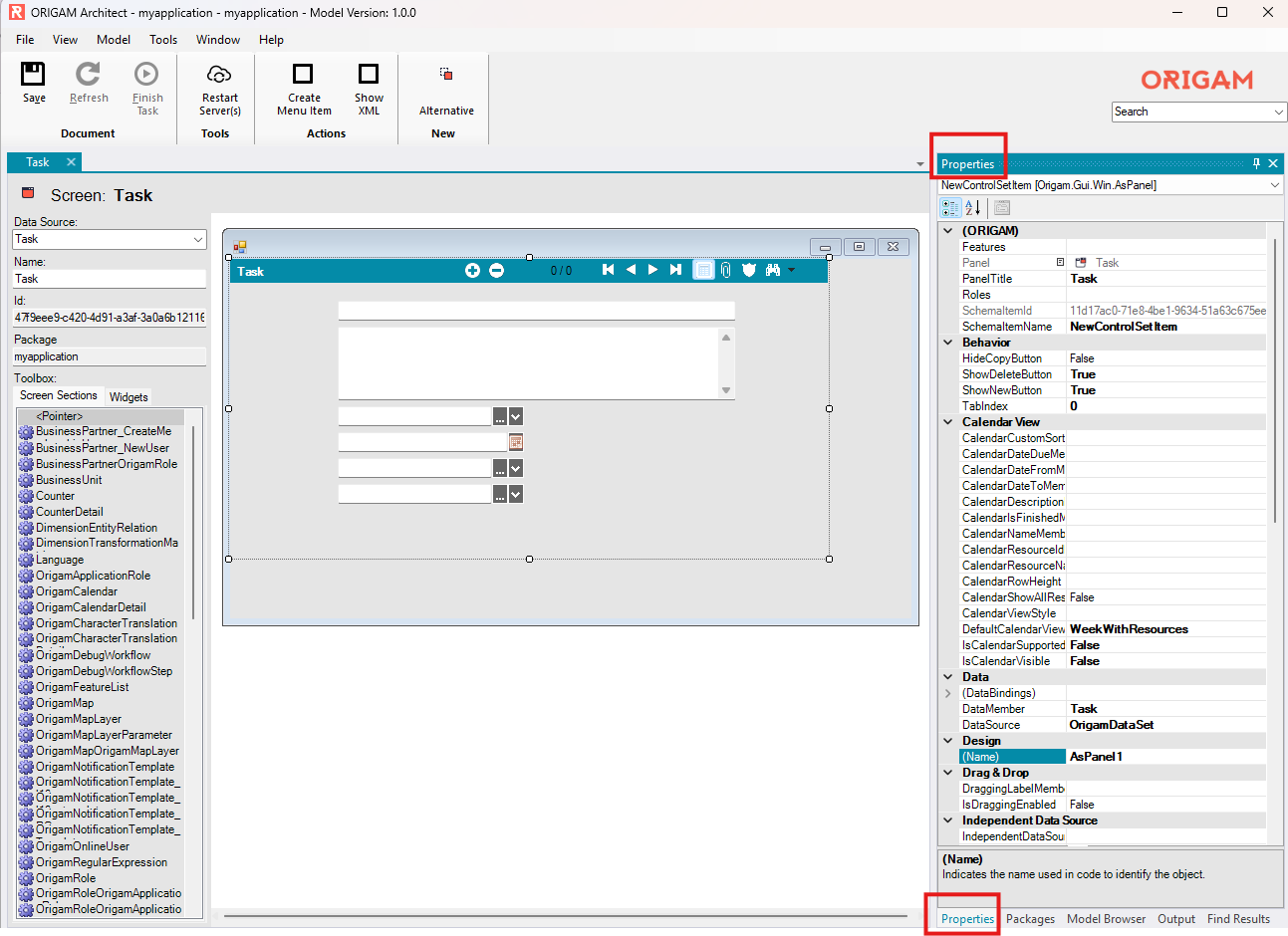Switch to the Packages bottom tab

click(x=1030, y=919)
